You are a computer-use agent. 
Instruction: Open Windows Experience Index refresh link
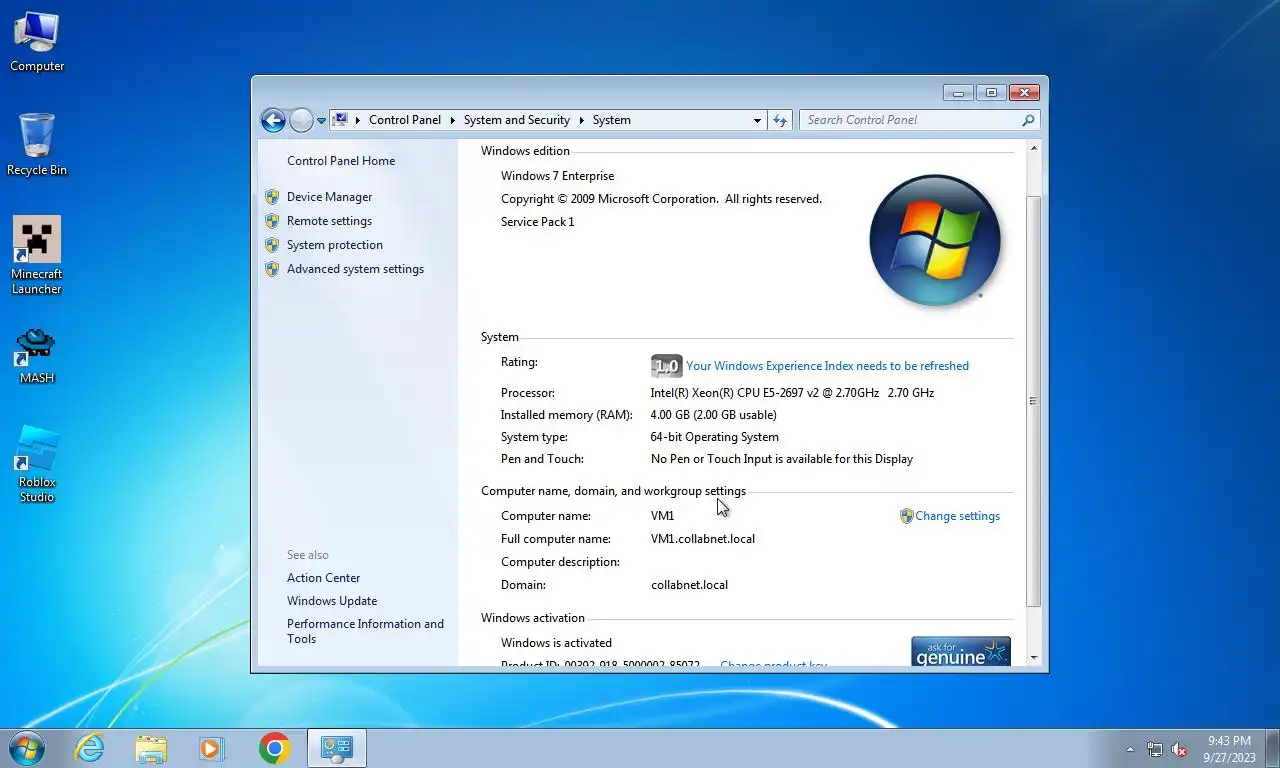[827, 366]
